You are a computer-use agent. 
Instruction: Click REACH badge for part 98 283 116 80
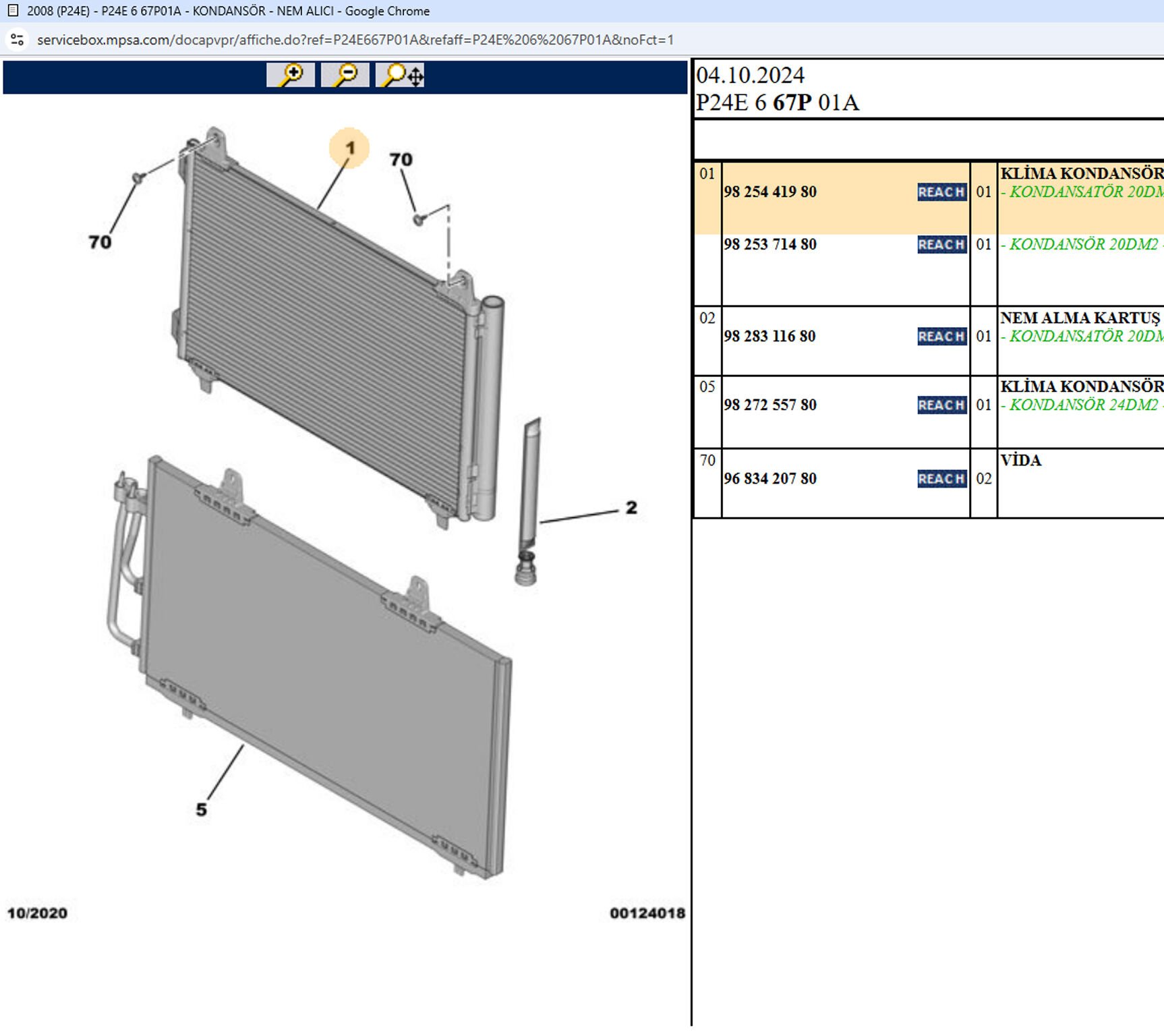pyautogui.click(x=941, y=337)
